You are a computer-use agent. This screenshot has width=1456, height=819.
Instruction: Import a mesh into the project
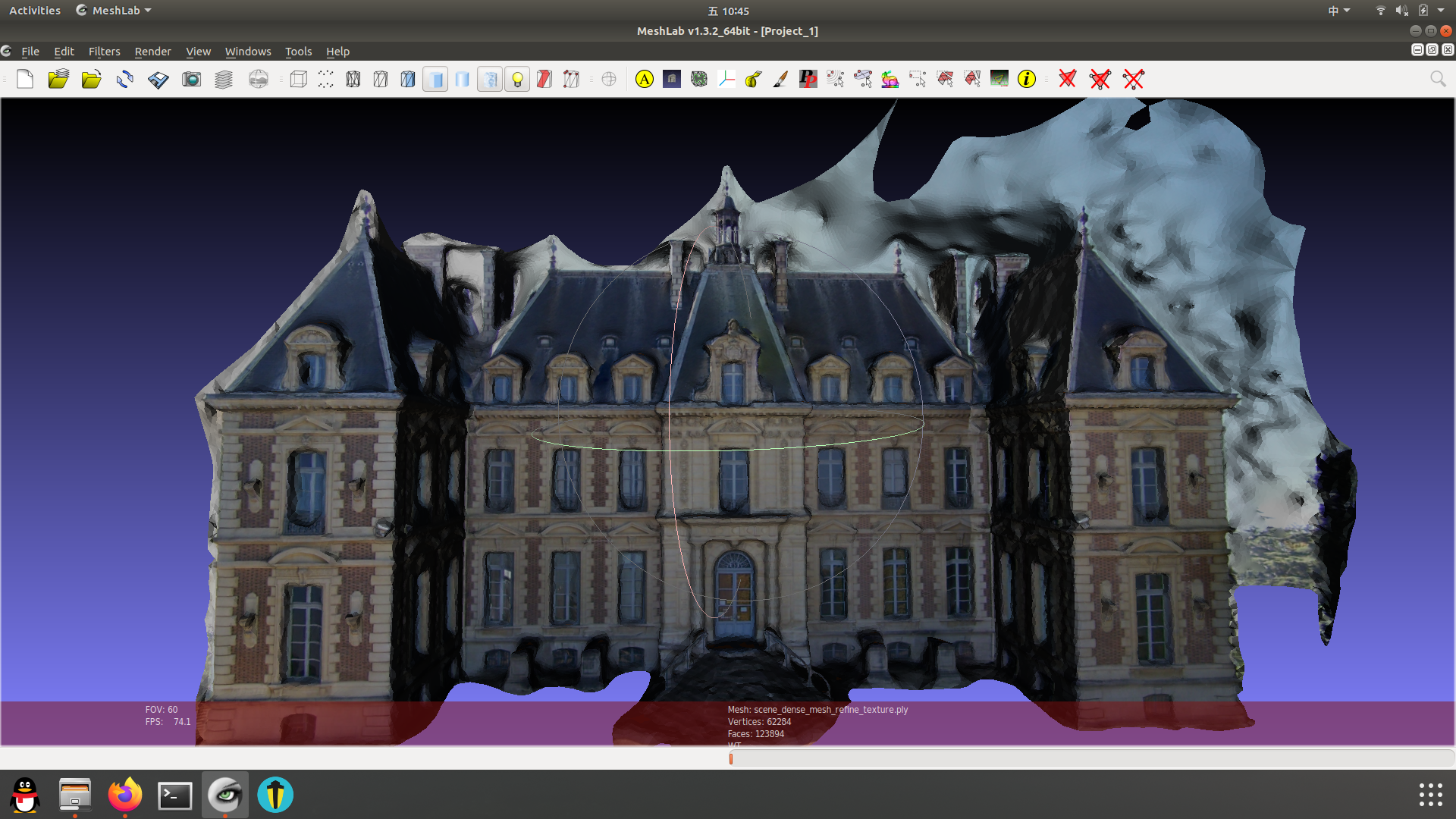pos(92,79)
